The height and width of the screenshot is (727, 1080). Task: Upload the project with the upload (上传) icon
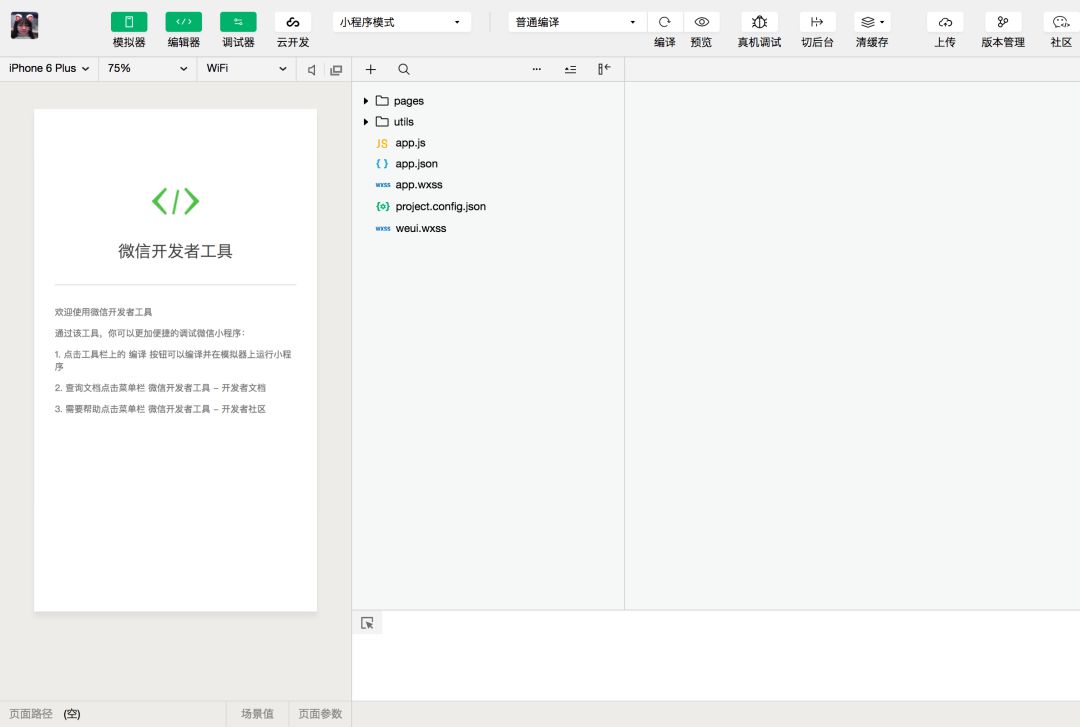(945, 22)
